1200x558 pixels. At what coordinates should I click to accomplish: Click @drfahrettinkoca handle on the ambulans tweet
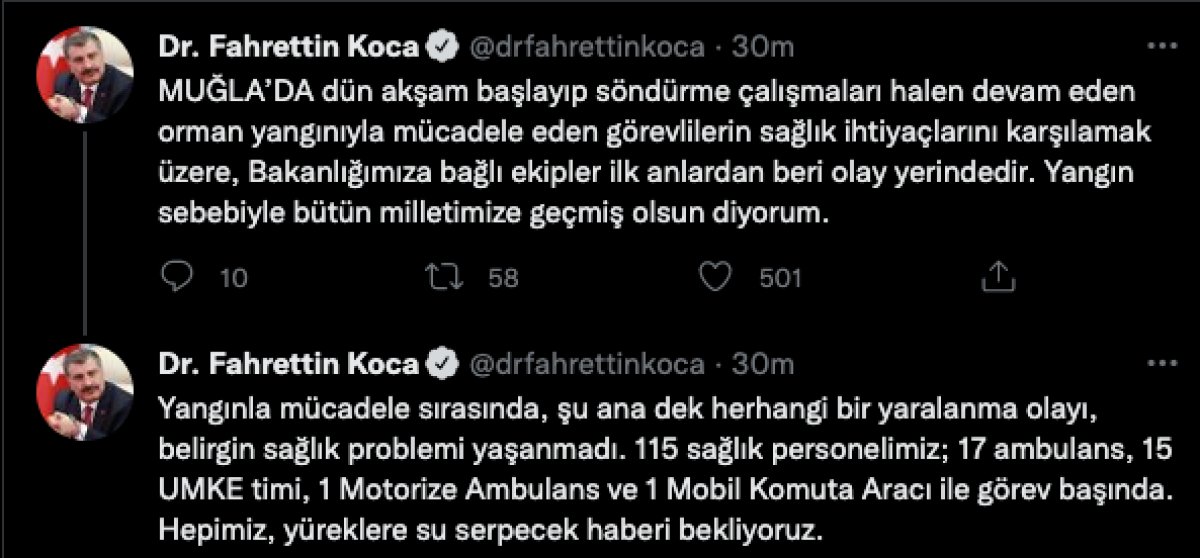[x=582, y=364]
